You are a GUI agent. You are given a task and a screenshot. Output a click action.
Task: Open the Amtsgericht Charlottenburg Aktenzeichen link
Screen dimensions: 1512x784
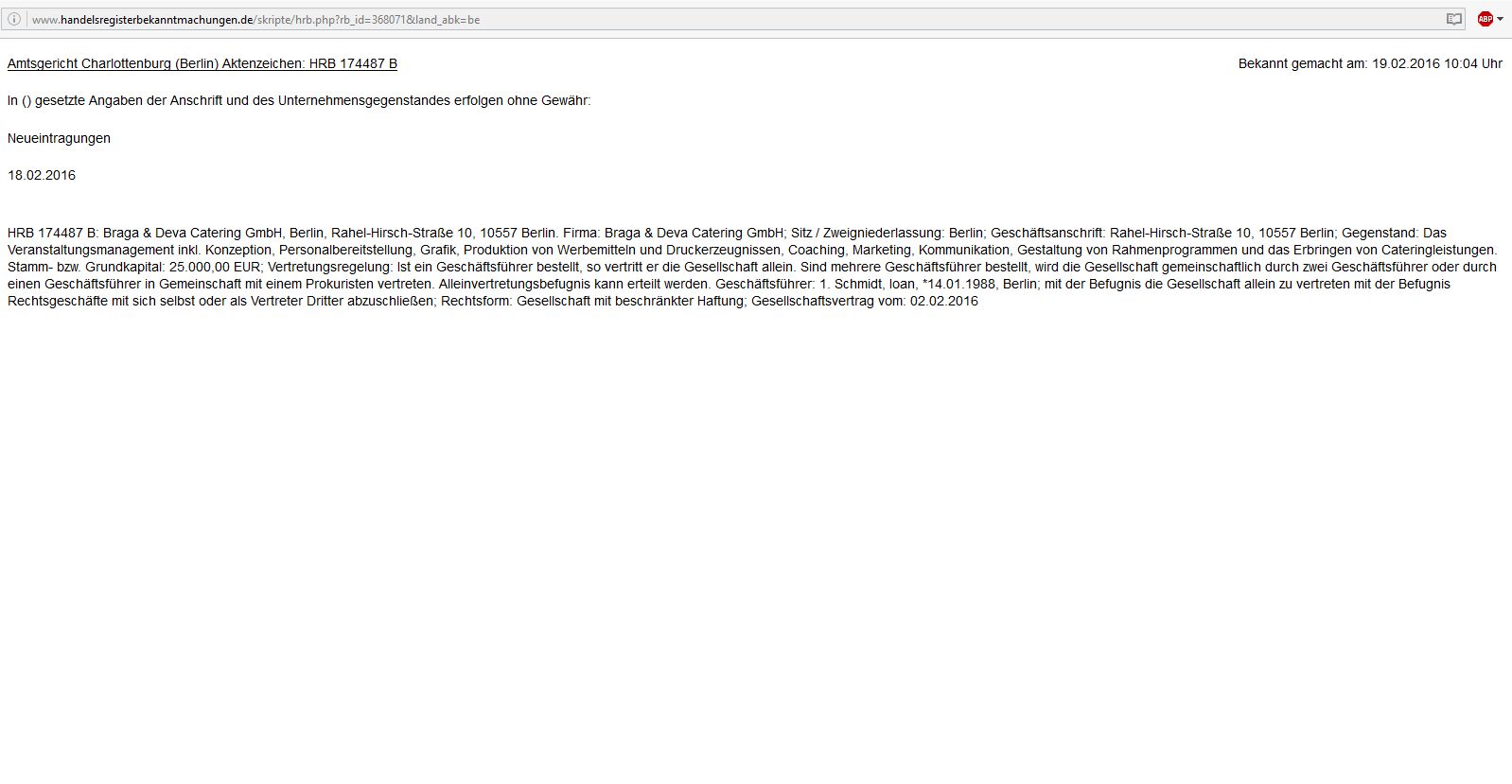click(x=202, y=63)
